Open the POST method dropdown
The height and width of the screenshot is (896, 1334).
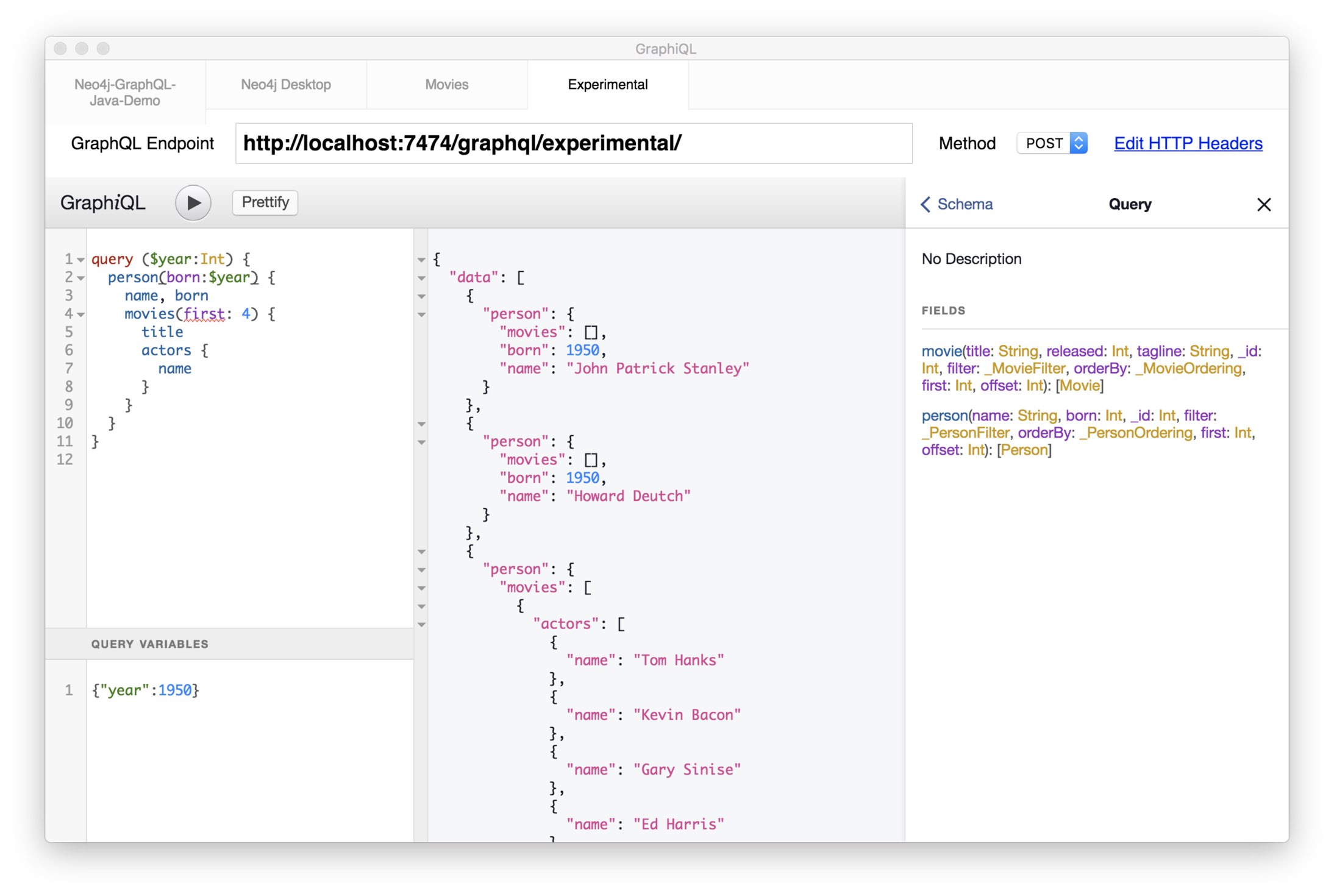(1052, 143)
